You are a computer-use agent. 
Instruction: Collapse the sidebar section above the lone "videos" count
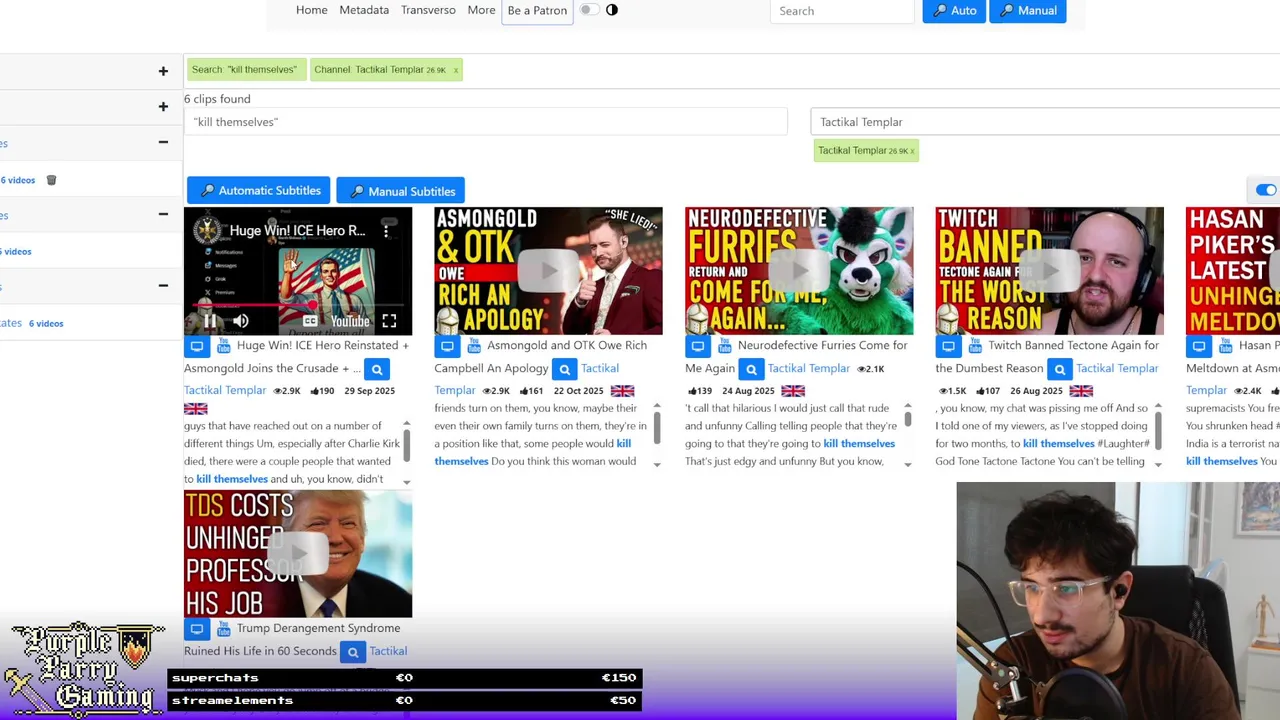tap(163, 215)
